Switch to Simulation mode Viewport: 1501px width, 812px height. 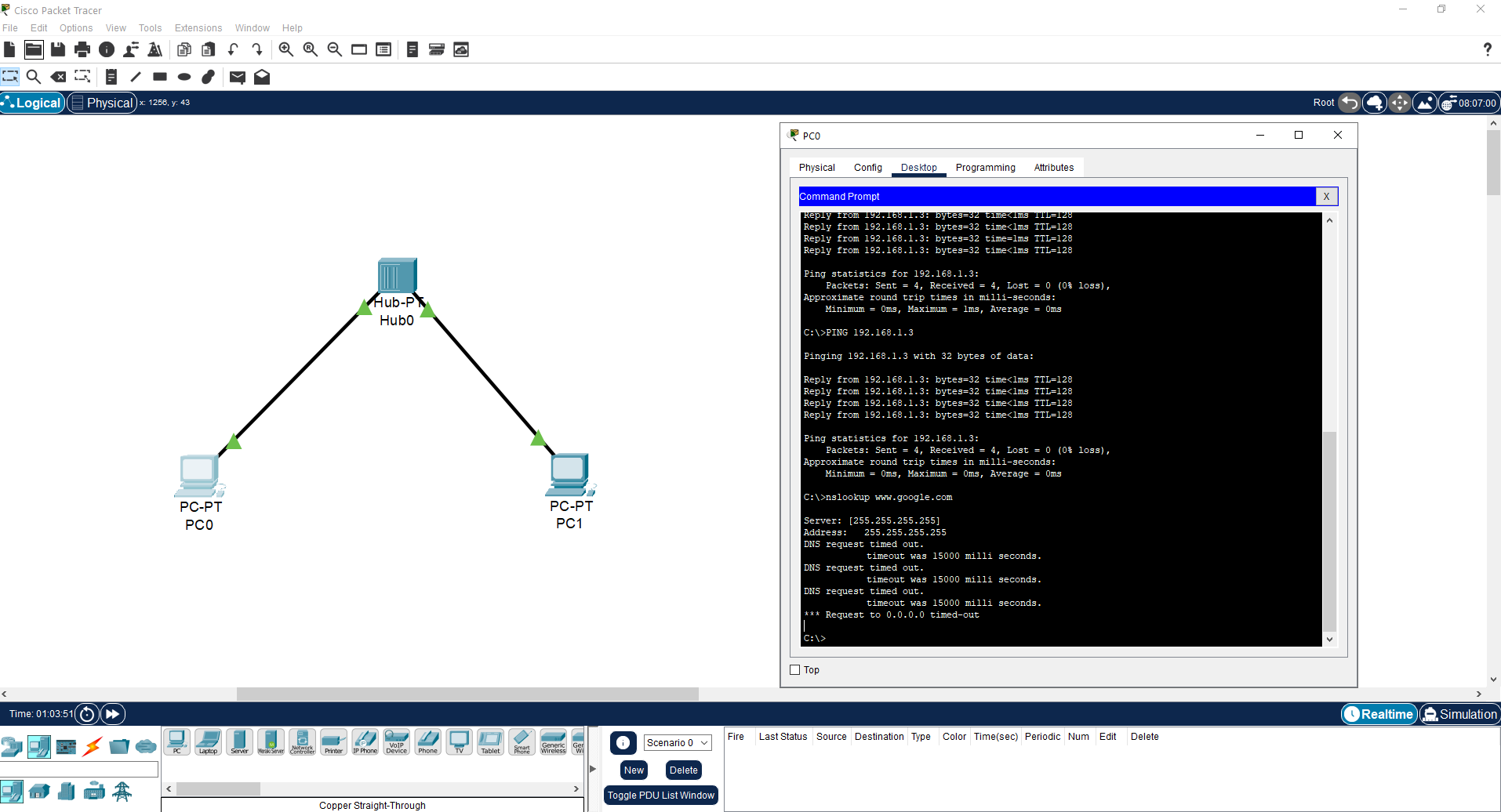point(1459,714)
